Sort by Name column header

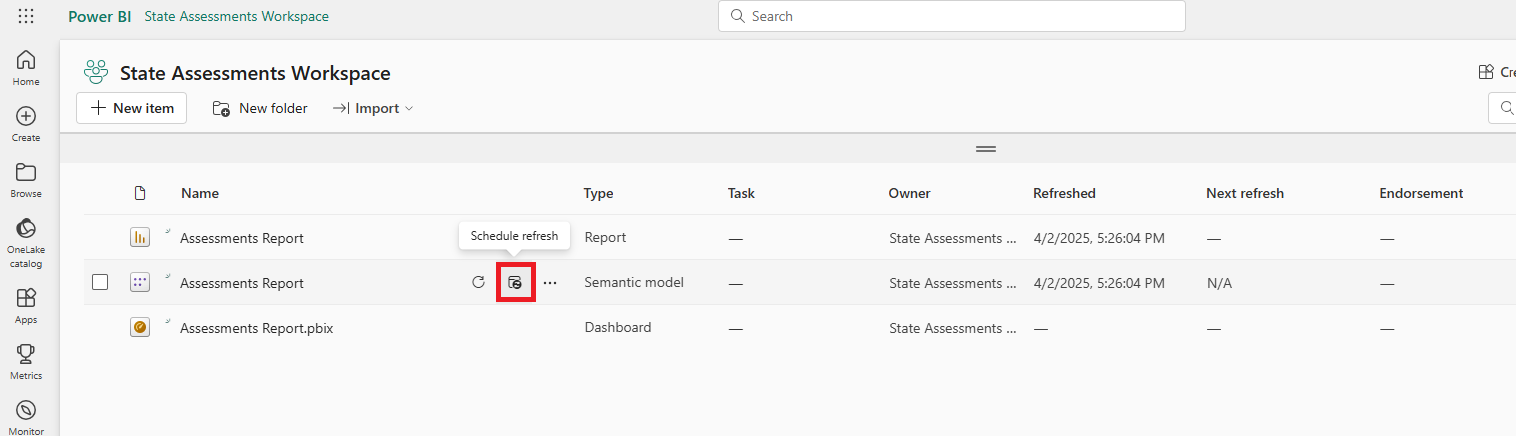tap(199, 193)
